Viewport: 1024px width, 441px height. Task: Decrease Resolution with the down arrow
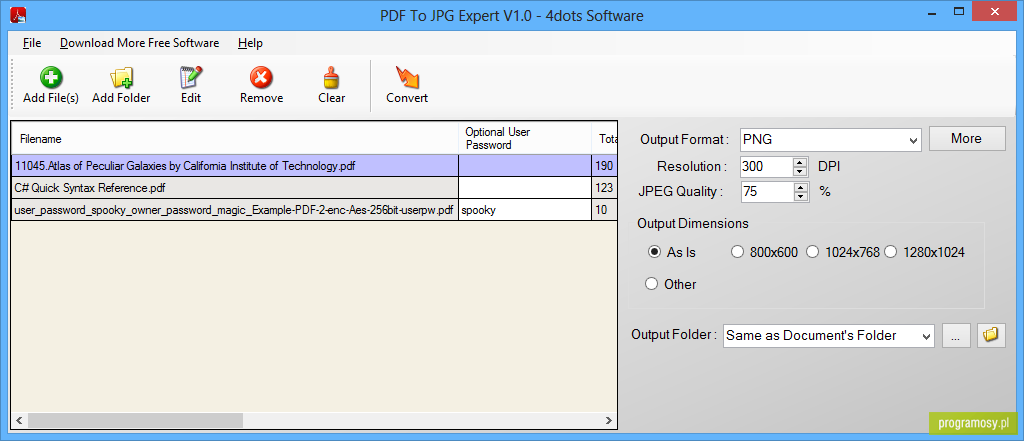pyautogui.click(x=800, y=171)
